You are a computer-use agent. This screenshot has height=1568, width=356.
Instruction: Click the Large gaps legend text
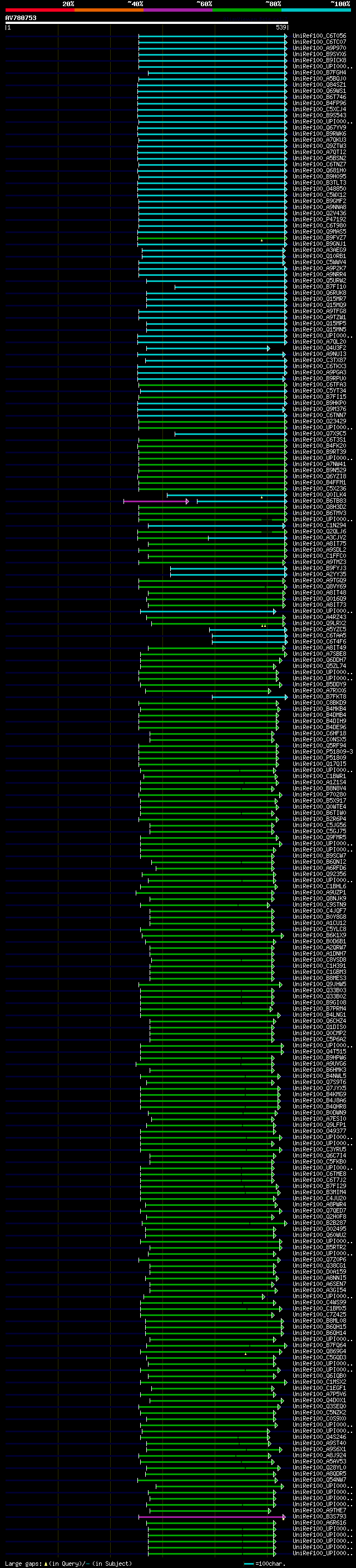(x=68, y=1563)
